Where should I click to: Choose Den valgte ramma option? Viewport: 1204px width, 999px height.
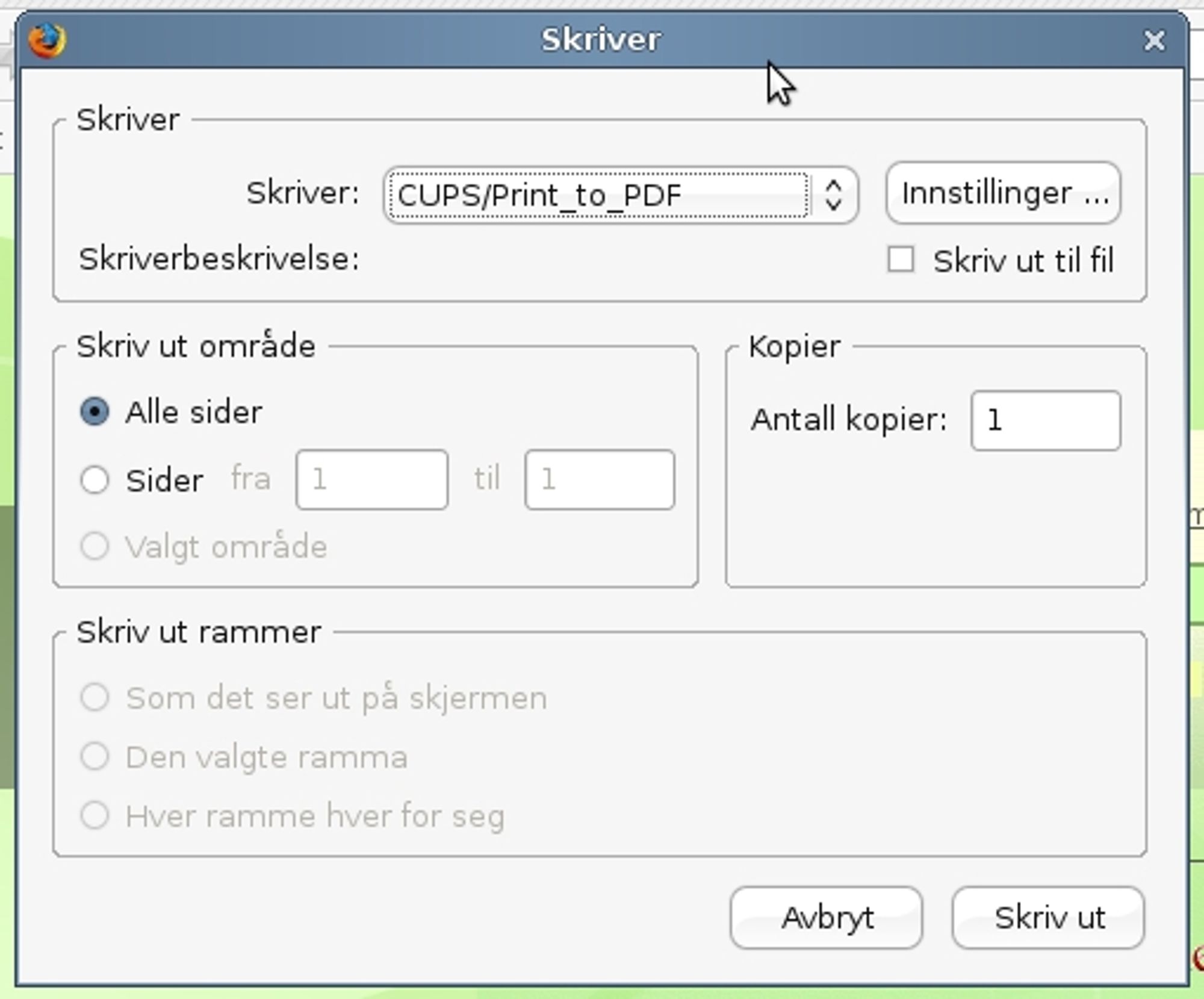click(x=95, y=756)
